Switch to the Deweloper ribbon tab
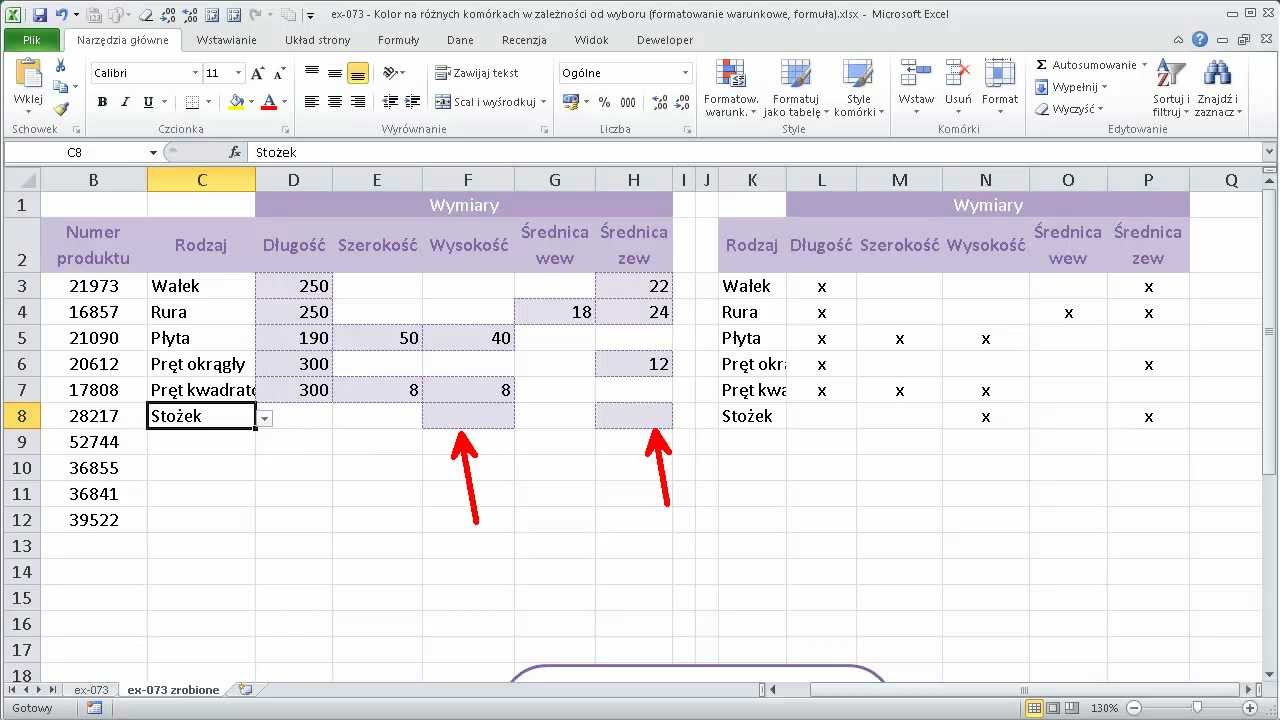This screenshot has width=1280, height=720. [665, 40]
